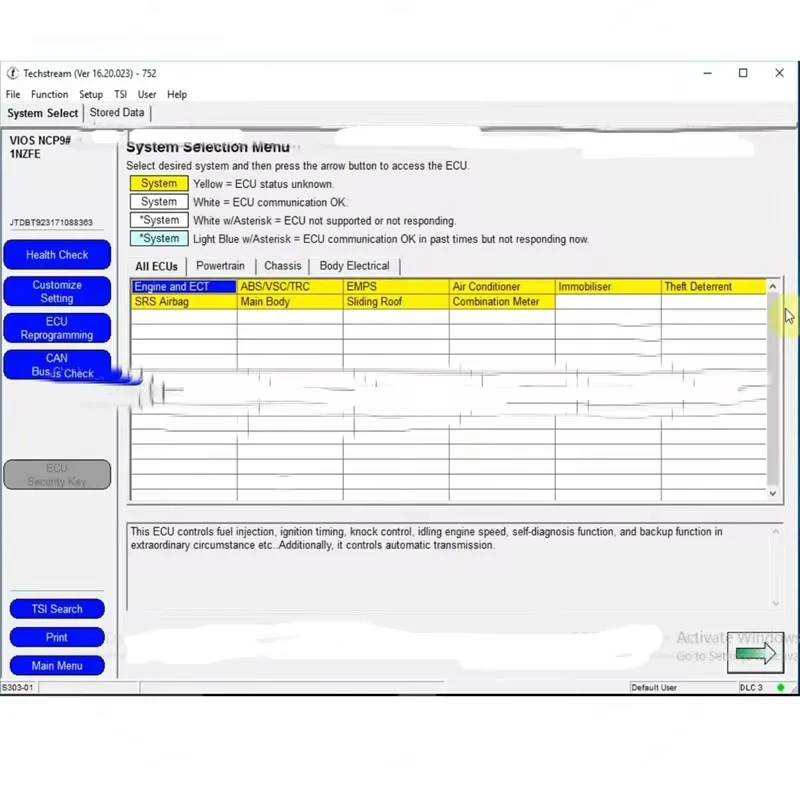This screenshot has height=800, width=800.
Task: Click the green arrow button to access the ECU
Action: point(755,653)
